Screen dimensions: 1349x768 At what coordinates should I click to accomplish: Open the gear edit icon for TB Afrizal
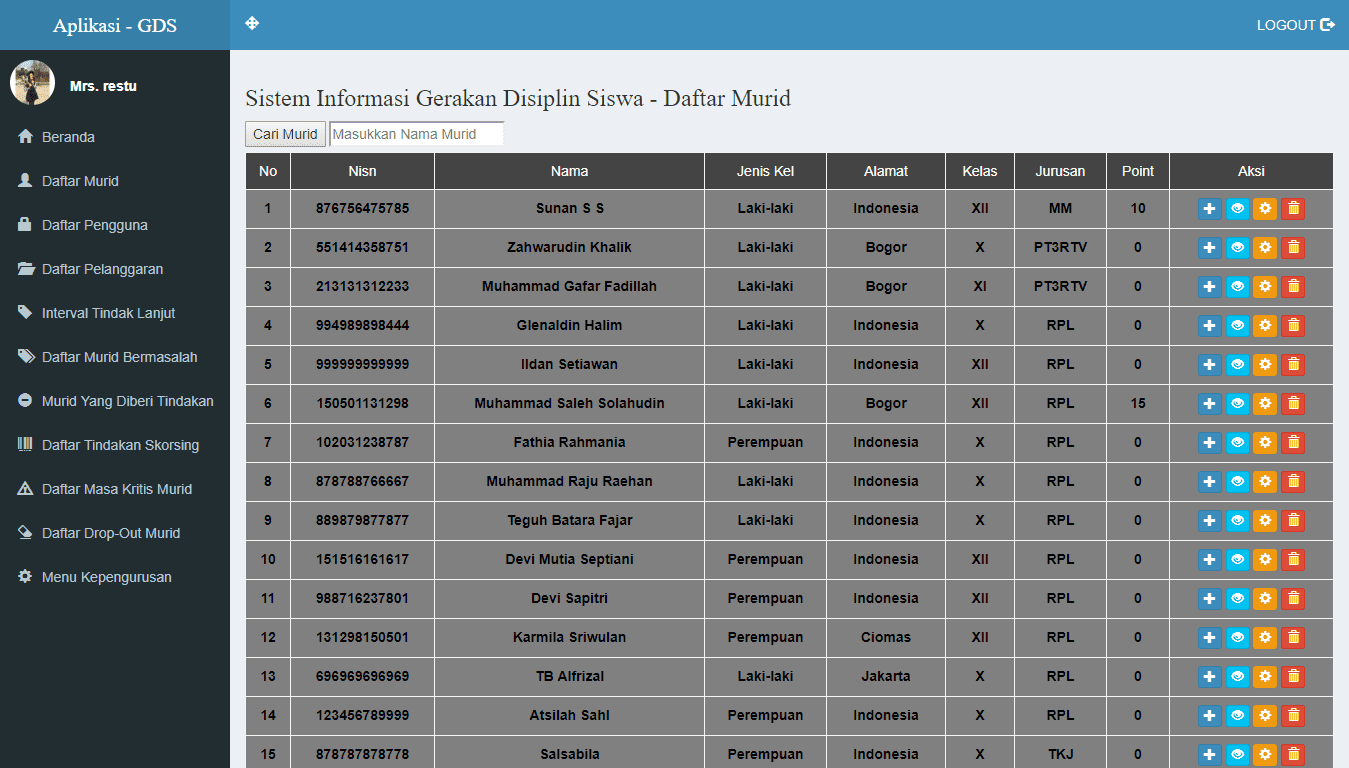pos(1265,676)
